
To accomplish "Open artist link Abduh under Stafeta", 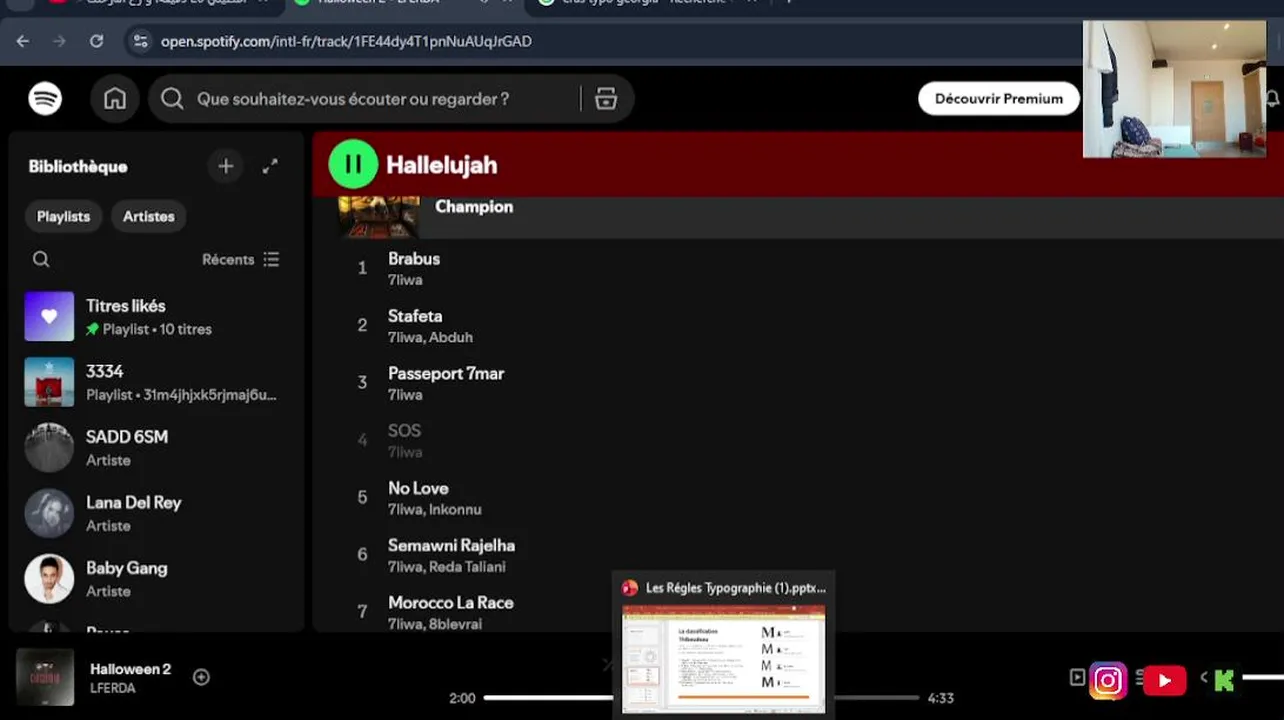I will (x=451, y=337).
